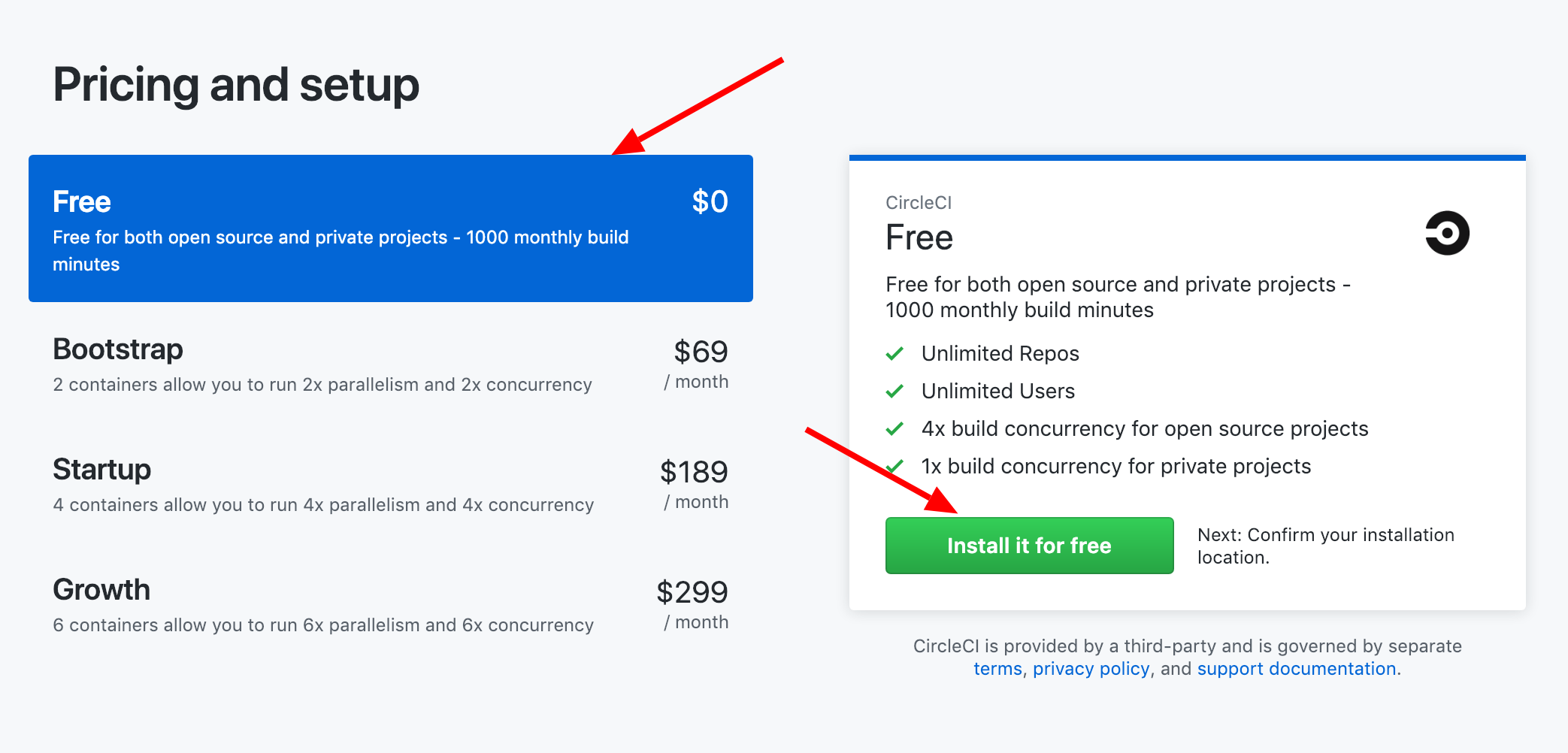
Task: Click the 1x build concurrency checkmark
Action: point(894,466)
